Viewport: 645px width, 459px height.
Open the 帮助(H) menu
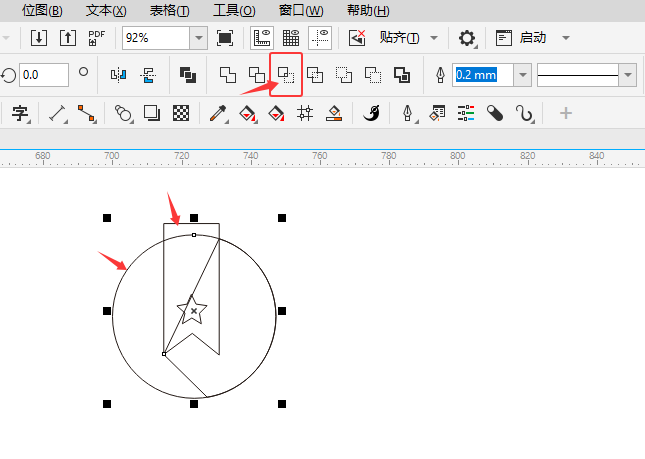[368, 10]
